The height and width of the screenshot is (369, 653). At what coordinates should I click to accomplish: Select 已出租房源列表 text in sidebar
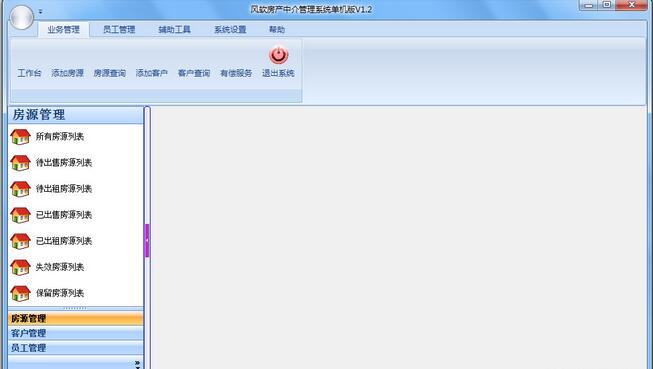pos(64,241)
